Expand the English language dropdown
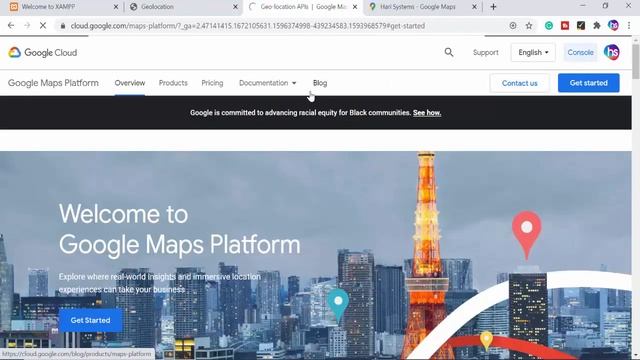Image resolution: width=640 pixels, height=360 pixels. [533, 53]
